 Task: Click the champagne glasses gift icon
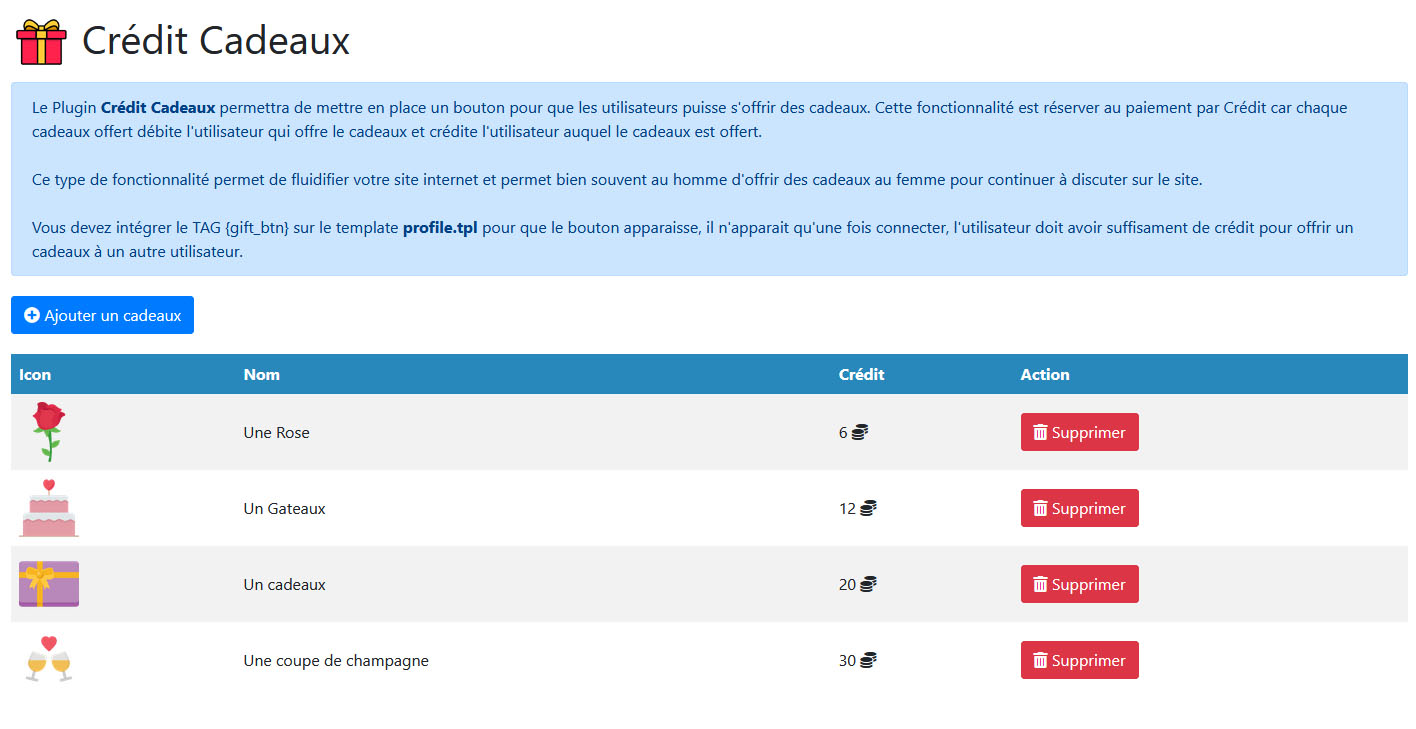point(48,659)
